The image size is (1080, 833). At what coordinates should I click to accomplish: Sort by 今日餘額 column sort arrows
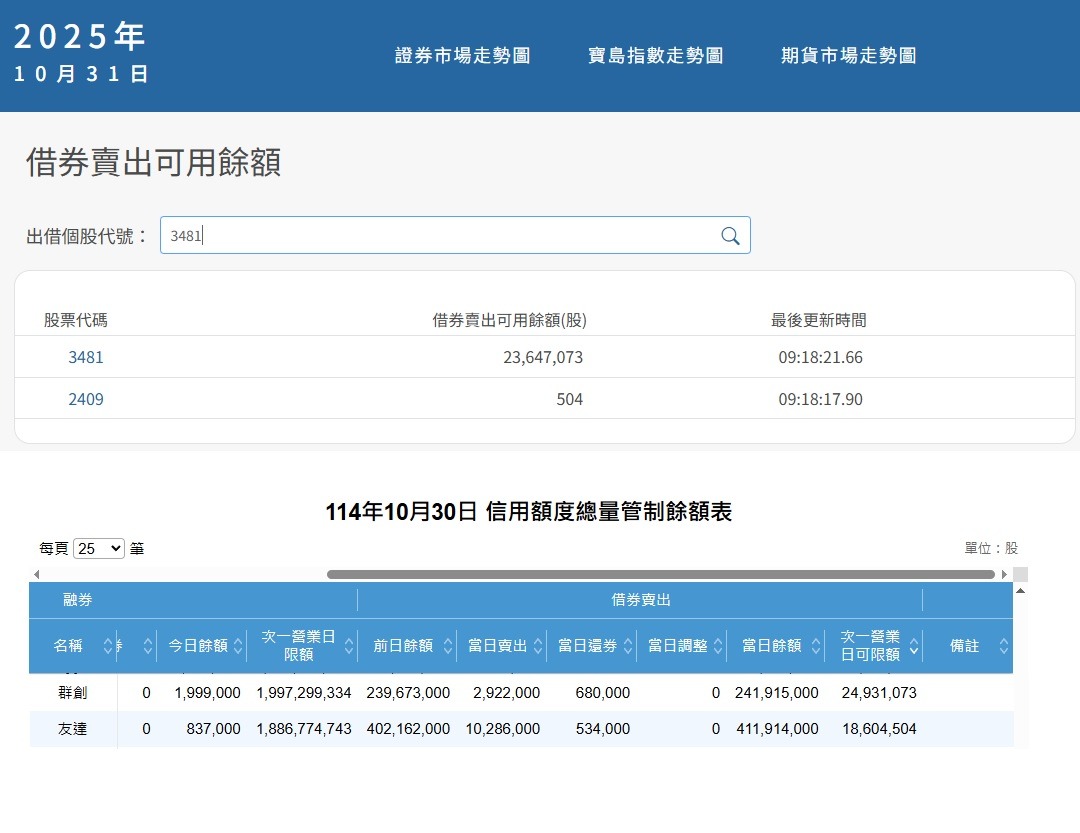(x=238, y=646)
